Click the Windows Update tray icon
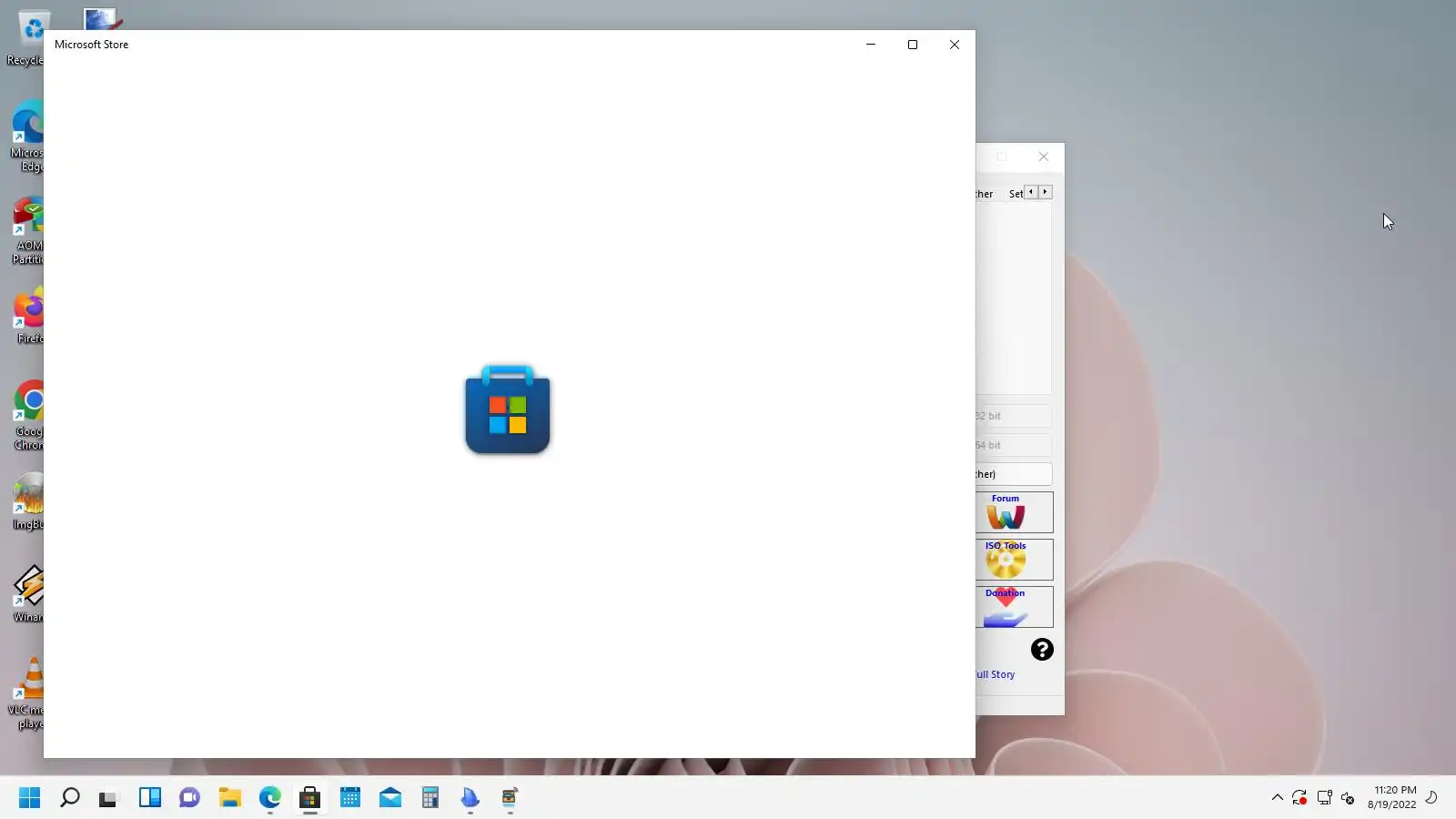The width and height of the screenshot is (1456, 819). click(x=1299, y=798)
